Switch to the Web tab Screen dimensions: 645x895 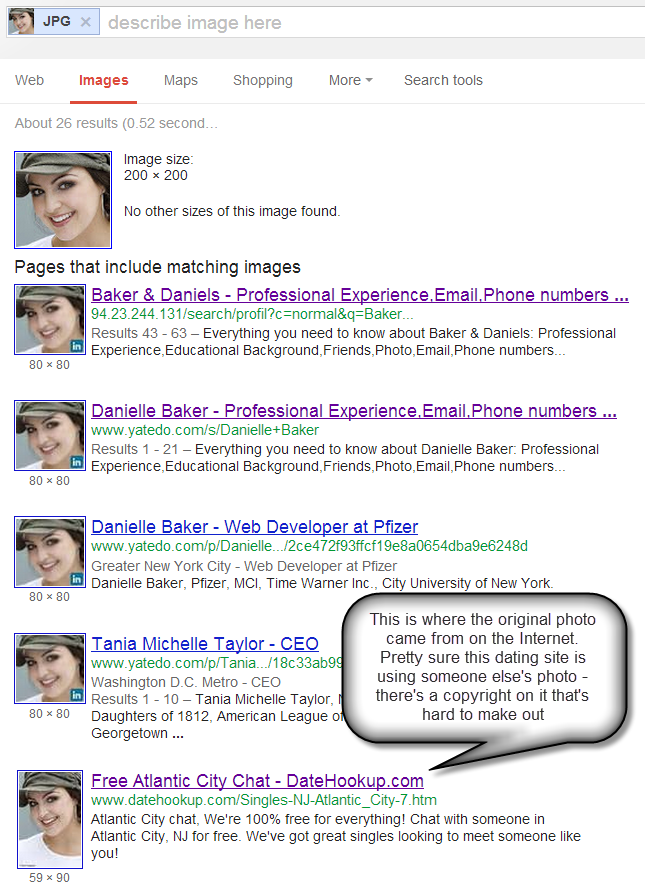pos(30,80)
